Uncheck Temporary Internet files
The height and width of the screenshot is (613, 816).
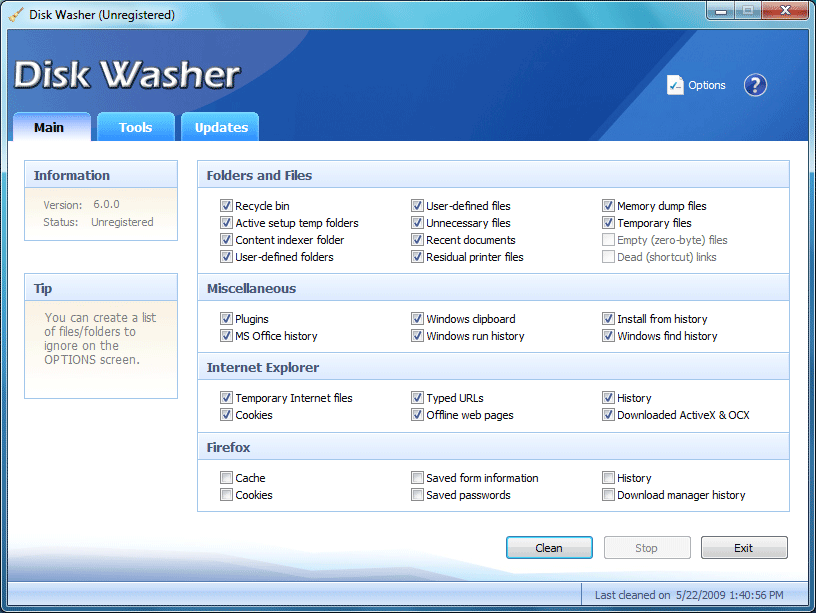[x=226, y=398]
